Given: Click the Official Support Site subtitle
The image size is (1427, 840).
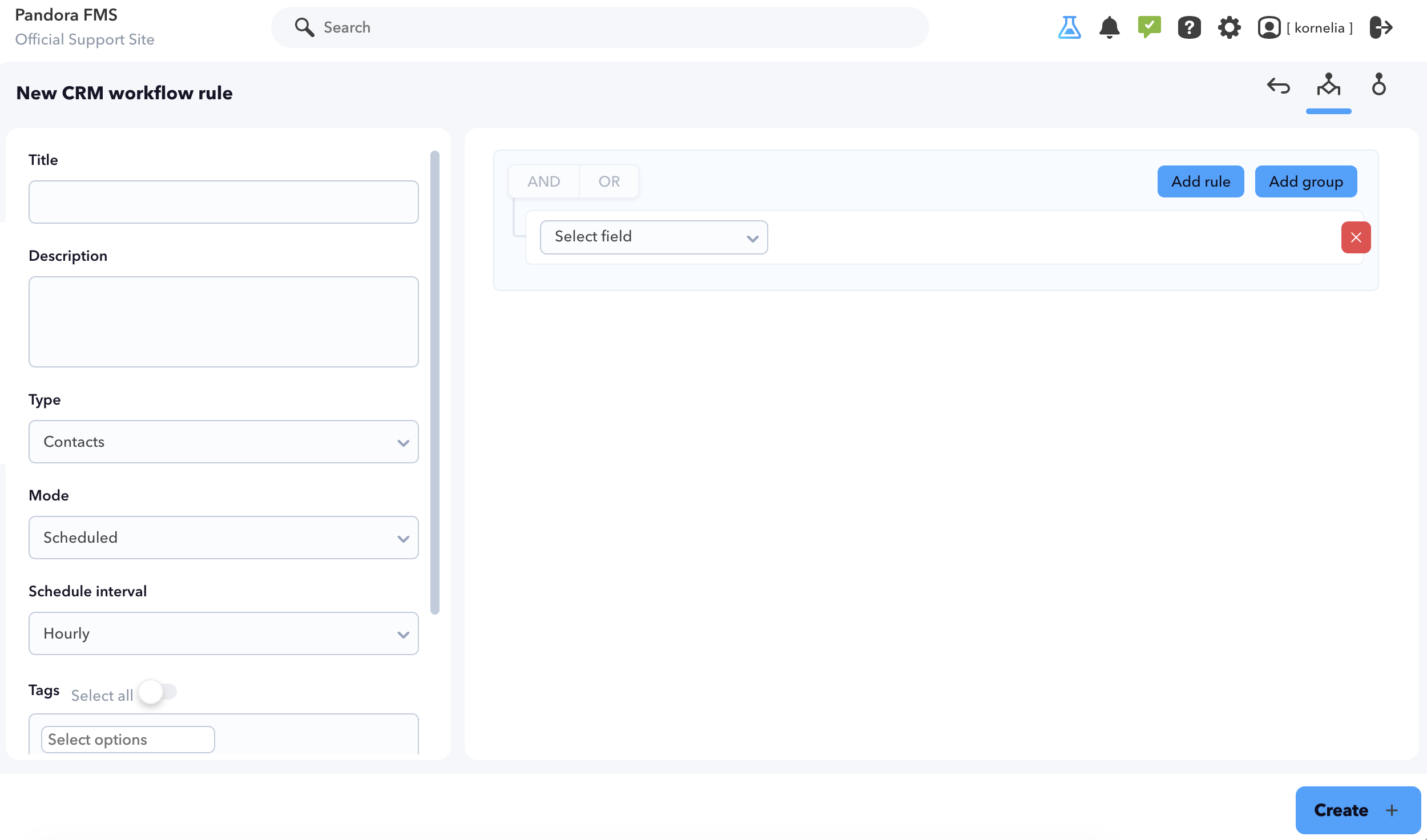Looking at the screenshot, I should click(x=84, y=39).
